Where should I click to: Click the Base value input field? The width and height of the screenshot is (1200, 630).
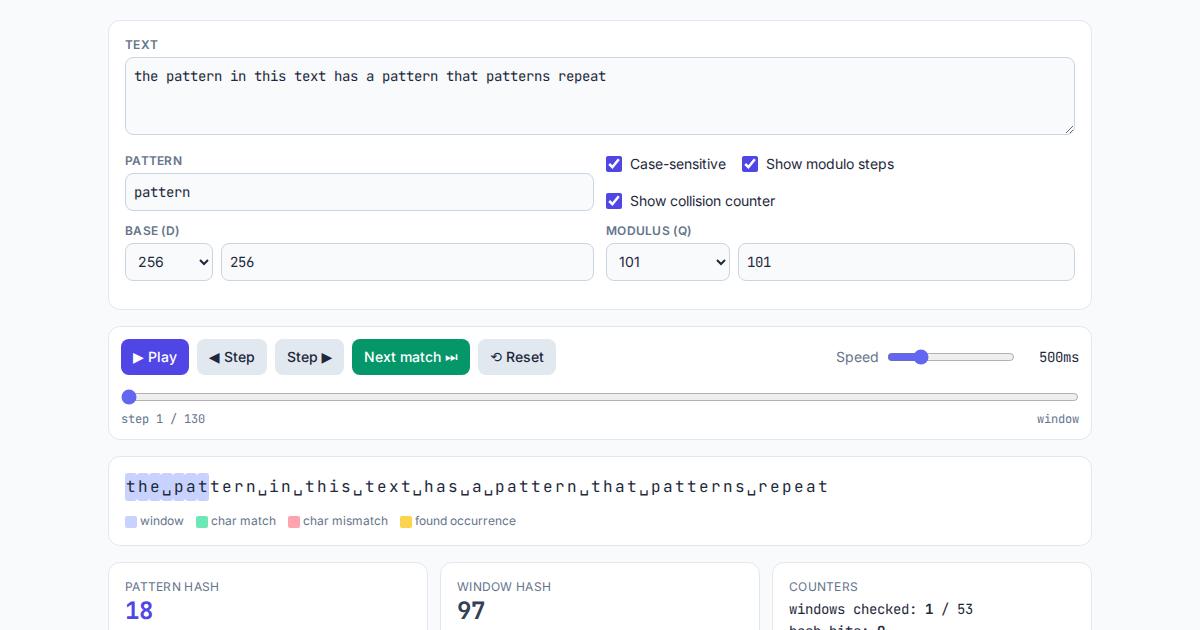coord(407,262)
